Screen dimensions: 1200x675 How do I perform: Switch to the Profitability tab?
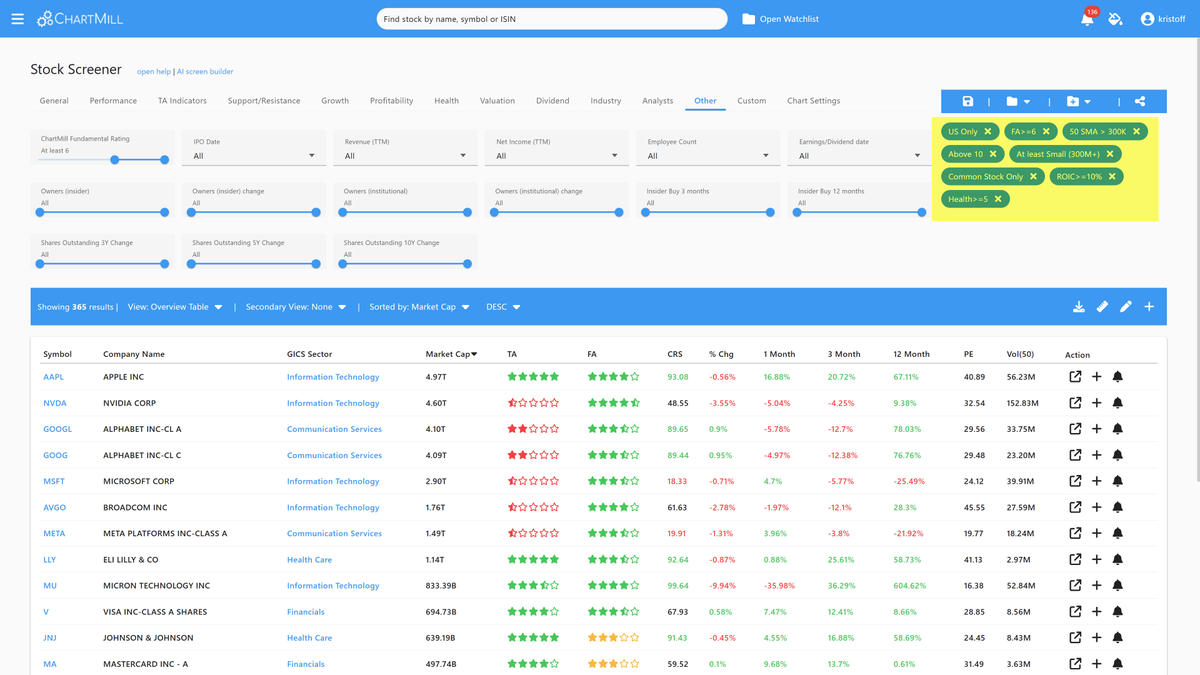click(x=391, y=101)
